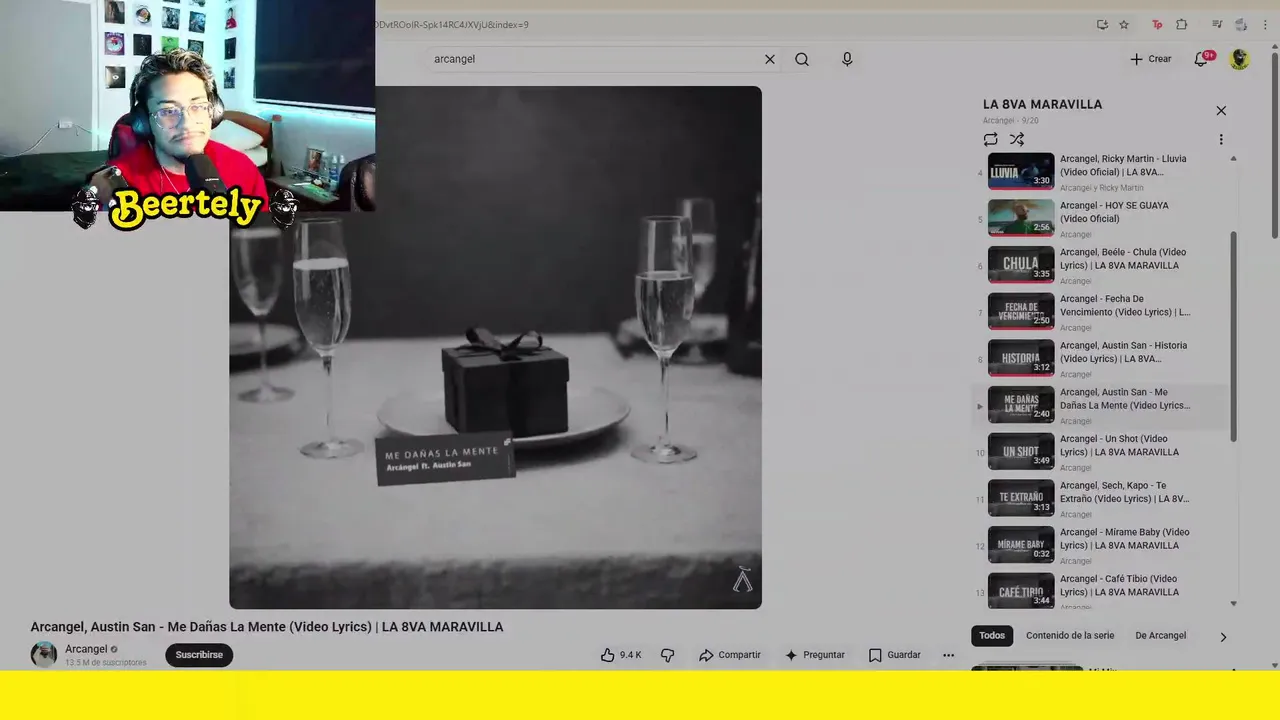Clear the search box with the X icon
Image resolution: width=1280 pixels, height=720 pixels.
(x=770, y=59)
